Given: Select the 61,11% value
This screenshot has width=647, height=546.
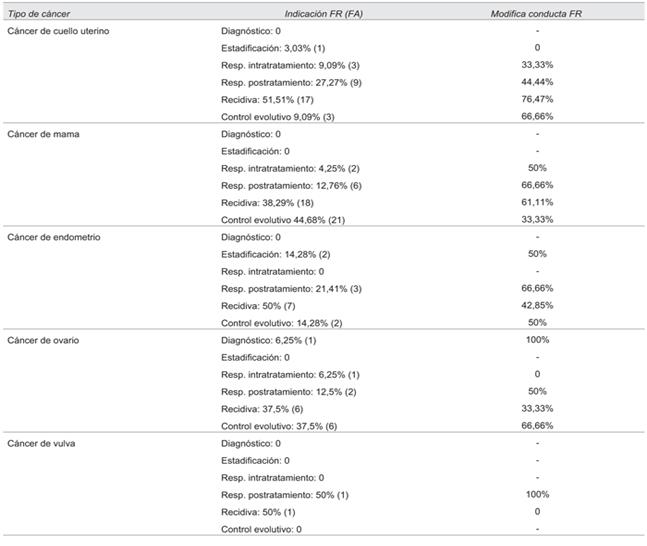Looking at the screenshot, I should click(537, 202).
